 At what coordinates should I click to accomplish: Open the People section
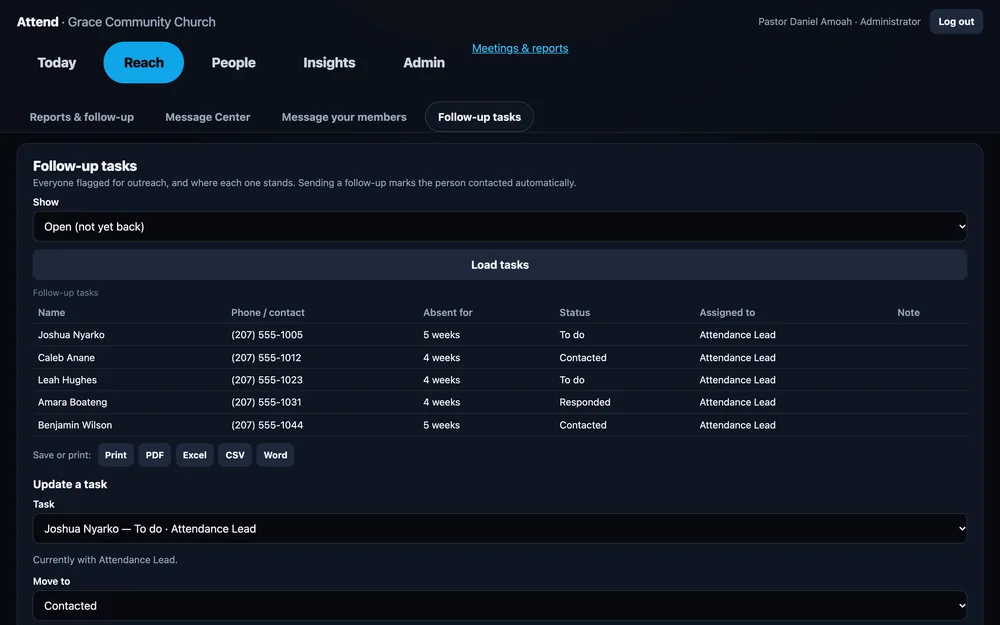tap(233, 62)
